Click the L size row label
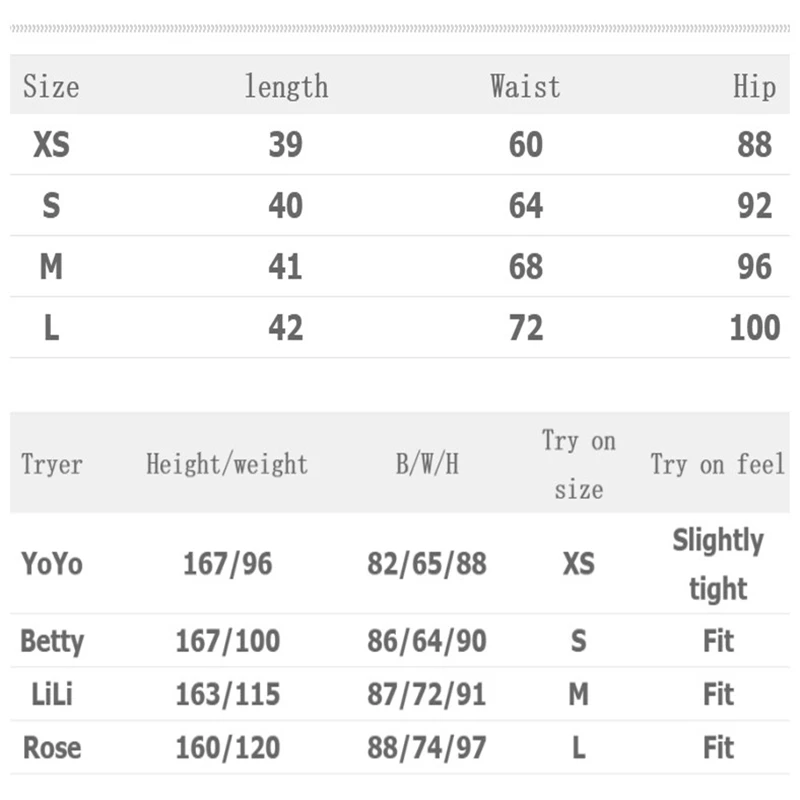The height and width of the screenshot is (800, 800). [51, 328]
